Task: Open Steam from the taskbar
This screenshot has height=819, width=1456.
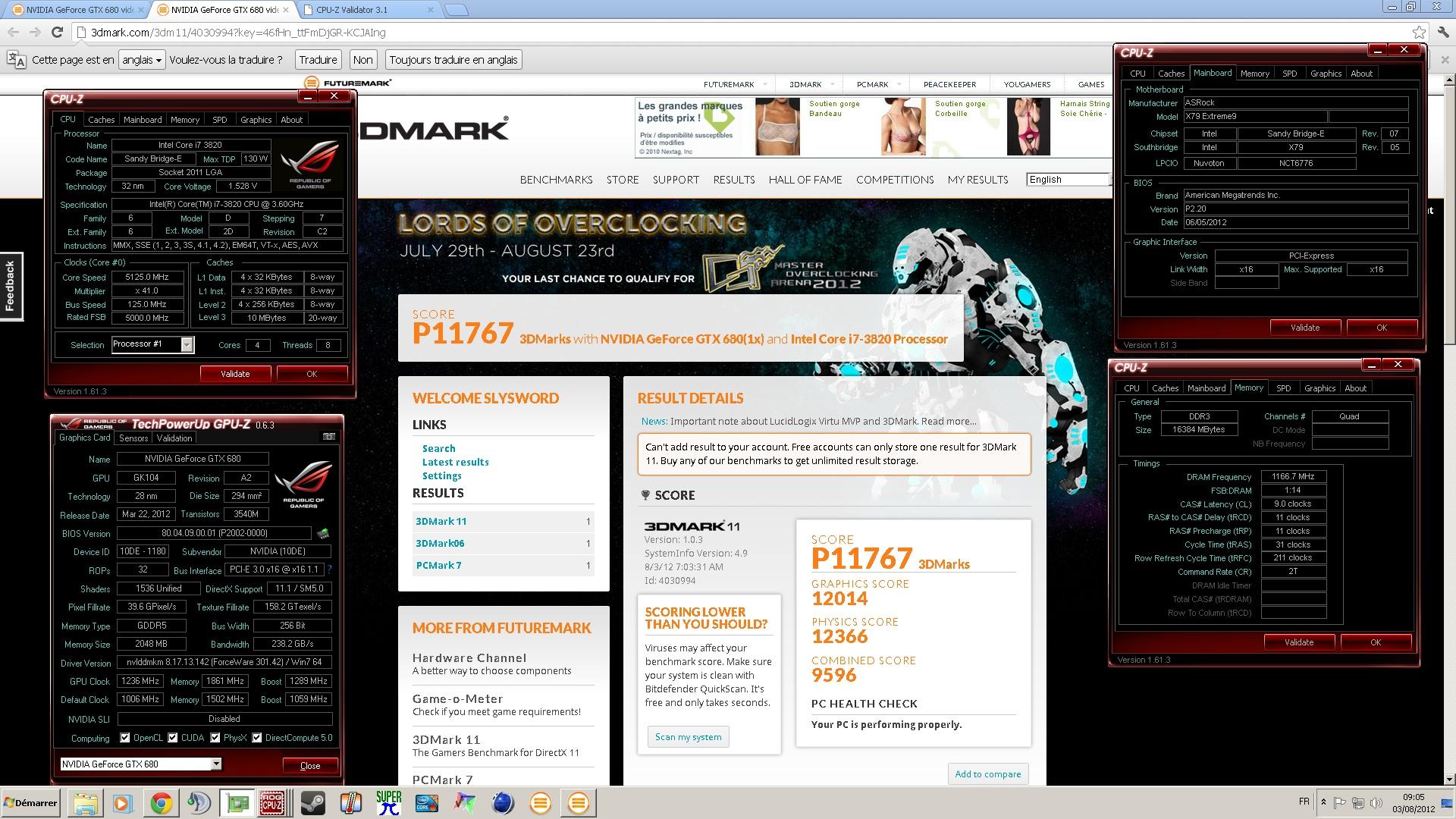Action: [312, 803]
